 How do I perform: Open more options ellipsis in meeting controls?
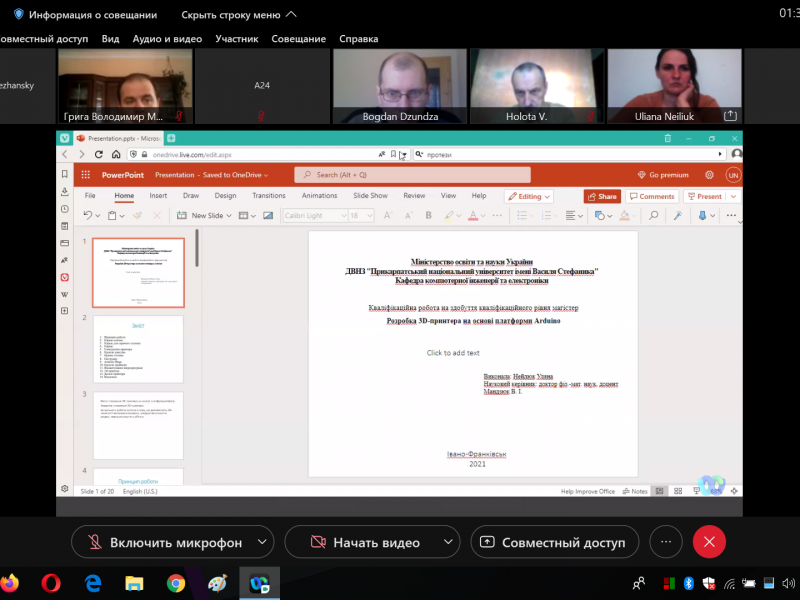tap(665, 541)
